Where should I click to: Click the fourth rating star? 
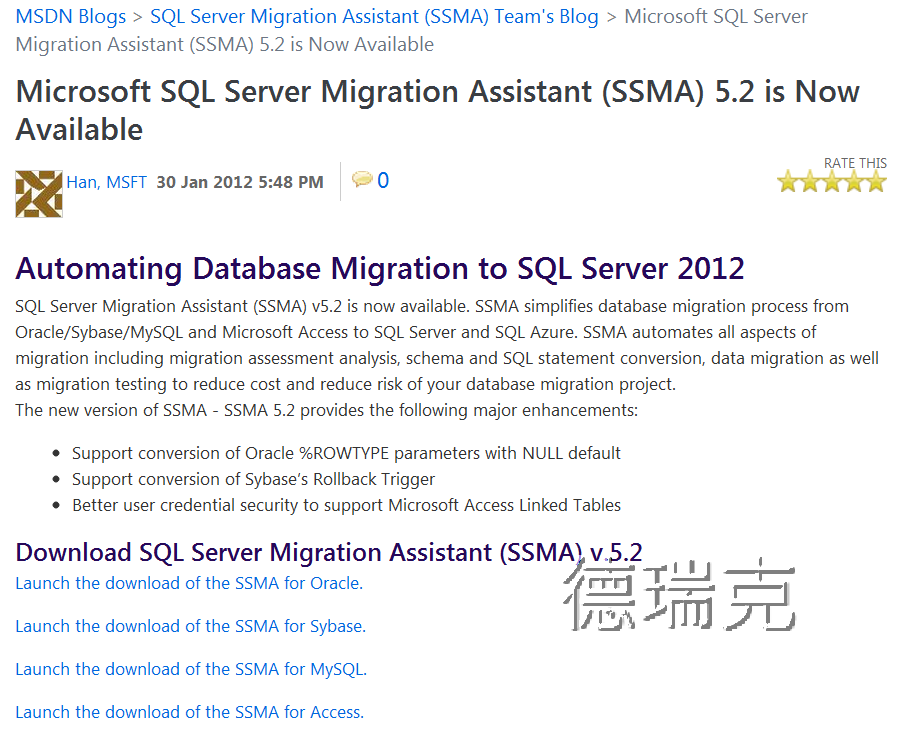click(853, 181)
